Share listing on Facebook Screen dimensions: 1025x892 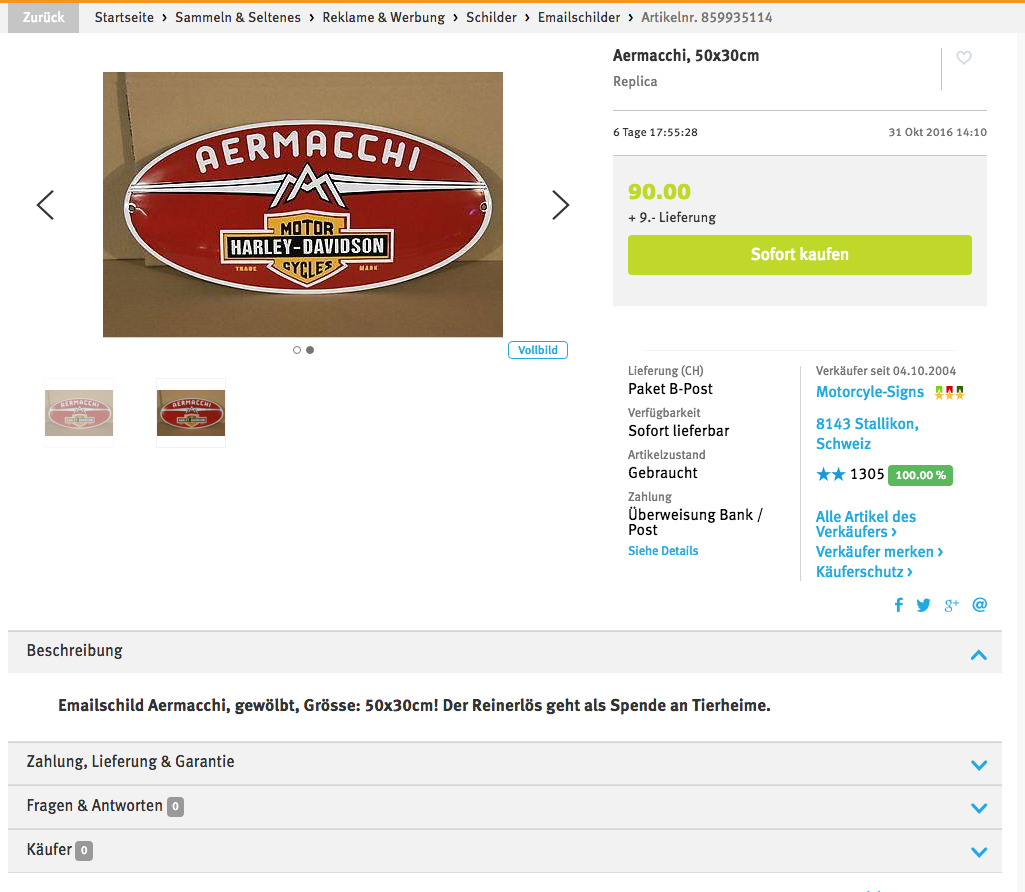pos(899,605)
